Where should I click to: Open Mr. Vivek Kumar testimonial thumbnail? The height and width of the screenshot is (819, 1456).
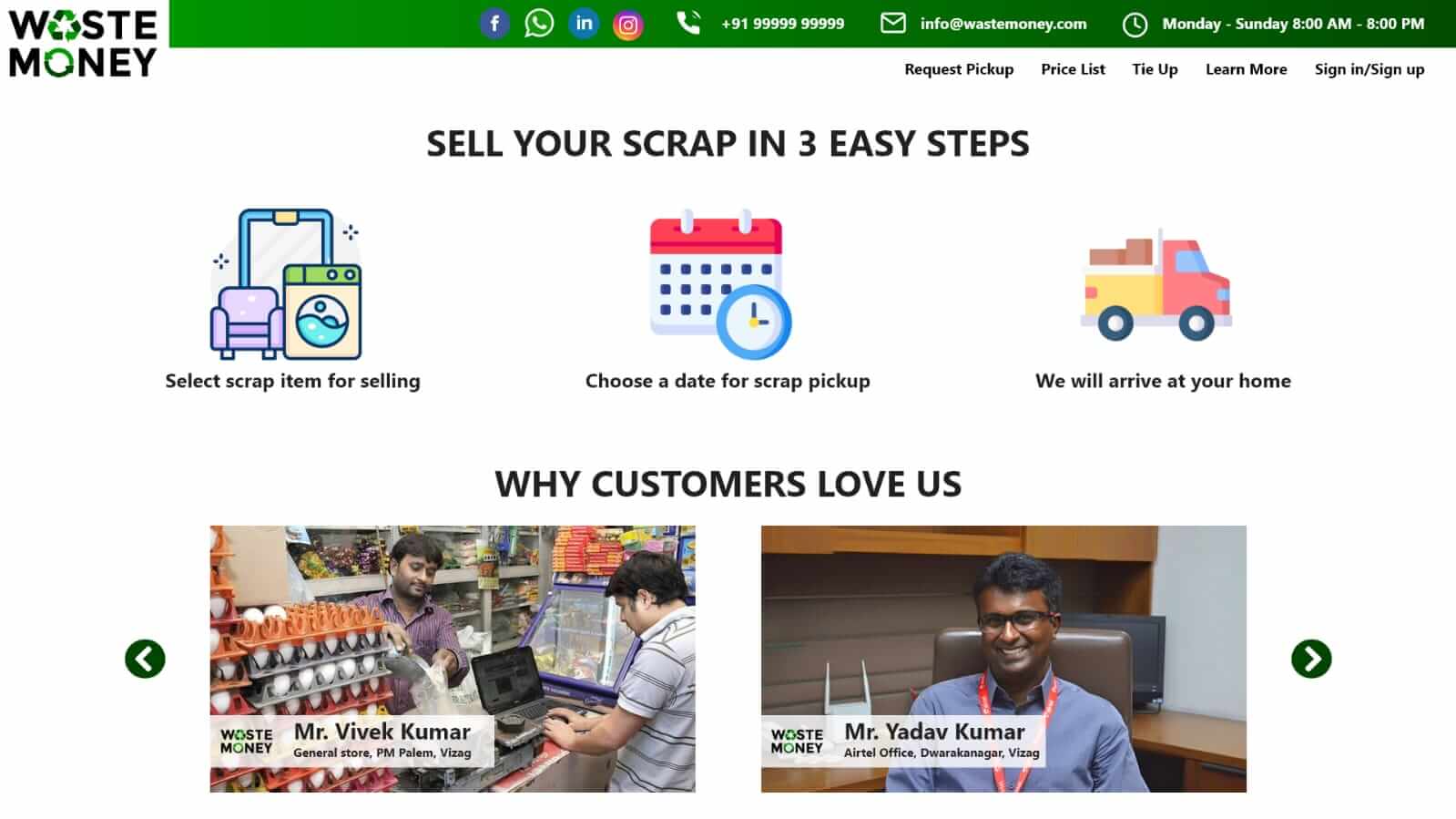pyautogui.click(x=453, y=659)
